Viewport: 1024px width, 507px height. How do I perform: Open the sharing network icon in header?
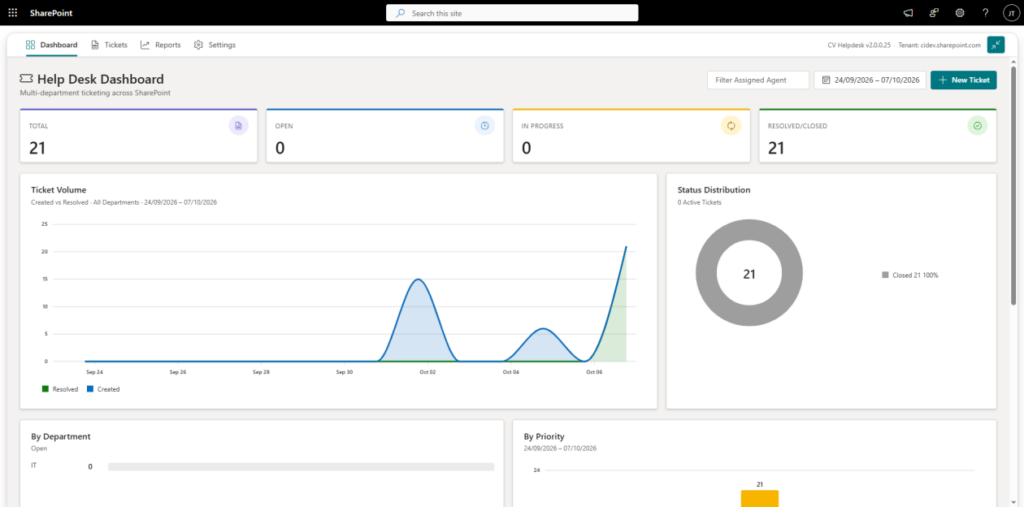(x=934, y=12)
